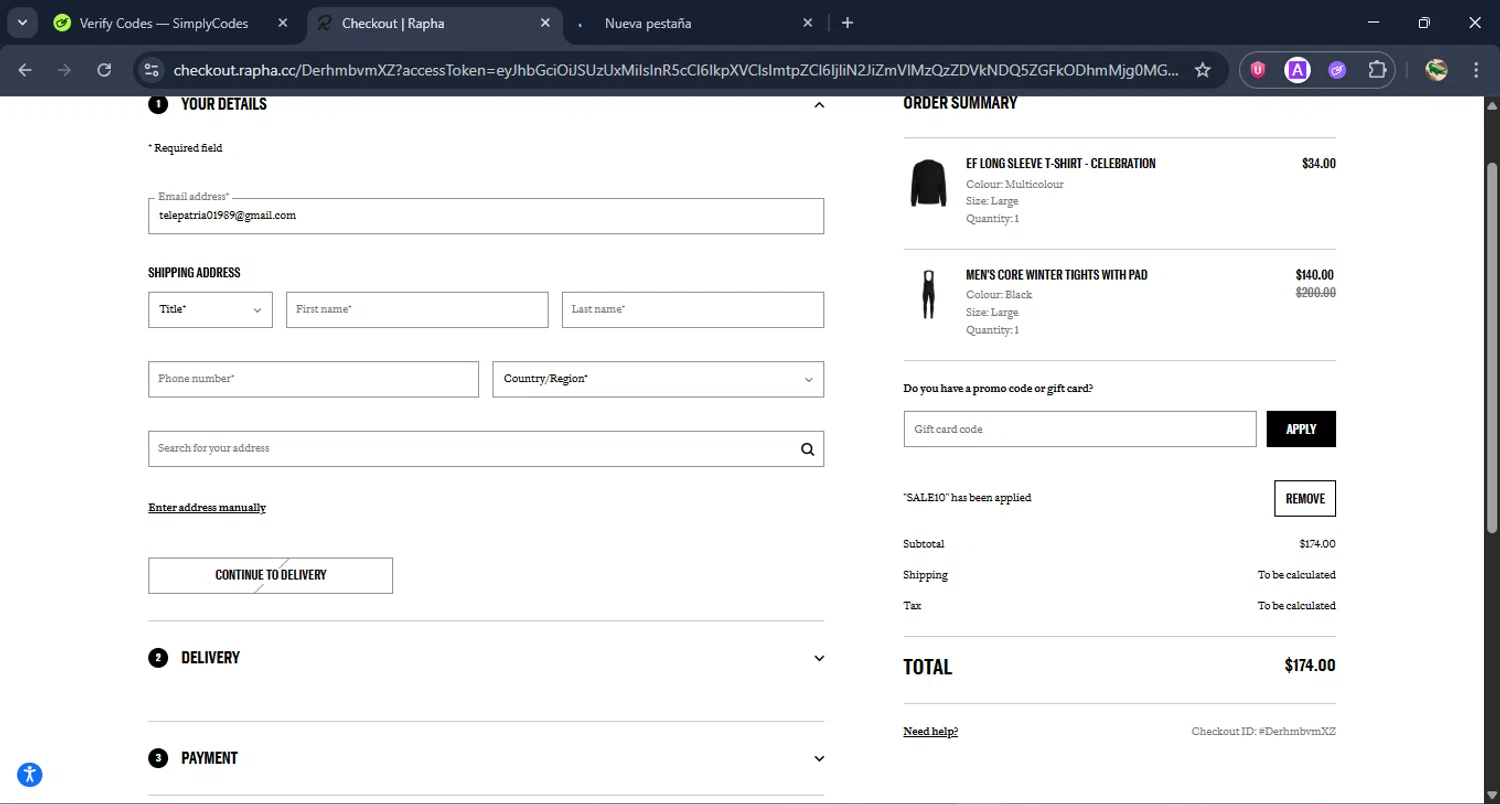Collapse the Your Details section chevron
Screen dimensions: 1500x804
(819, 104)
